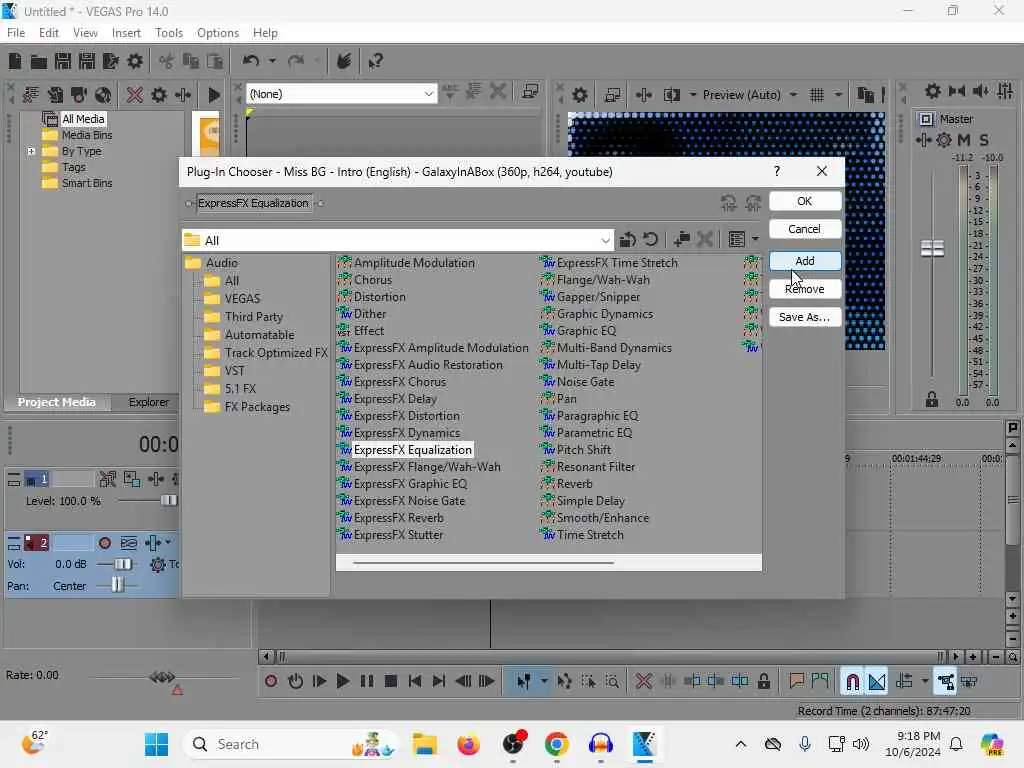
Task: Click the Save As... button
Action: coord(805,317)
